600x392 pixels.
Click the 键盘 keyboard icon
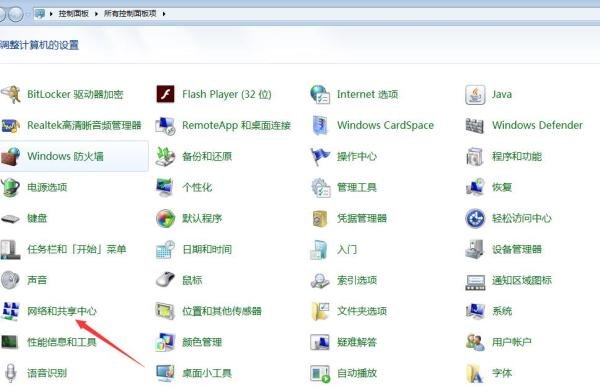click(x=10, y=219)
